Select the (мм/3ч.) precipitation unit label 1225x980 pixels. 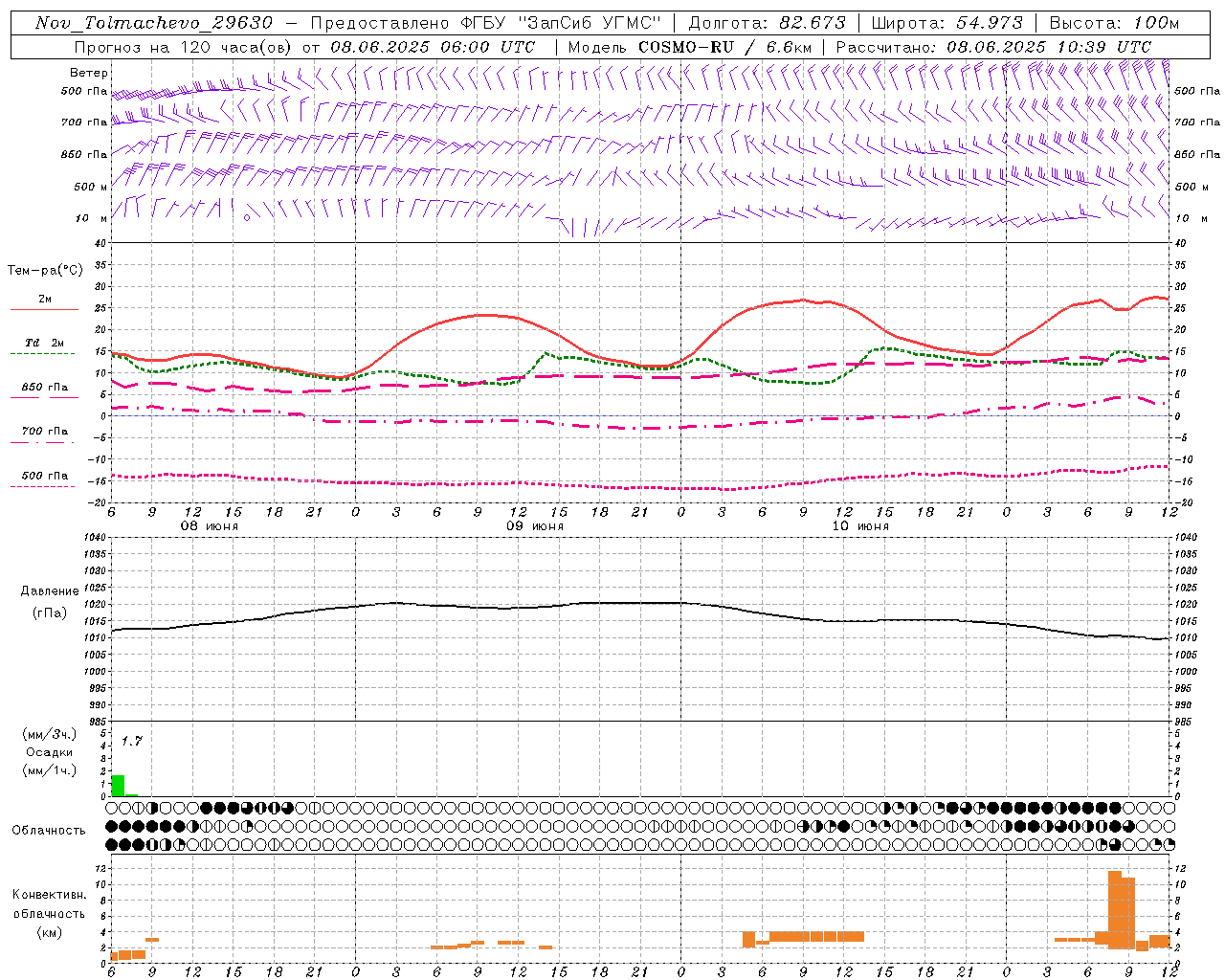point(50,735)
